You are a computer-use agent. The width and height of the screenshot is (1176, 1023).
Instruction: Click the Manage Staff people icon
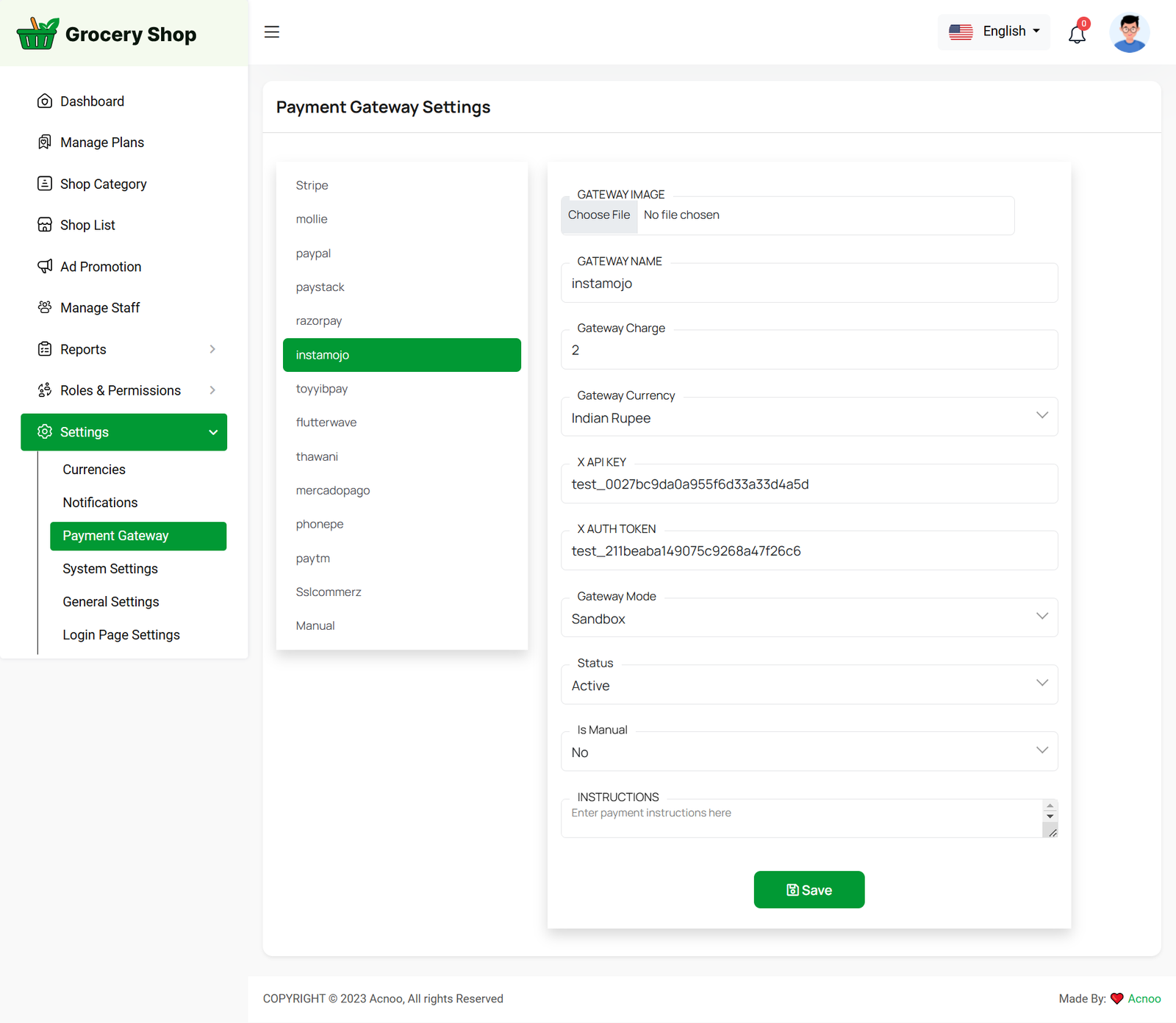pos(45,307)
